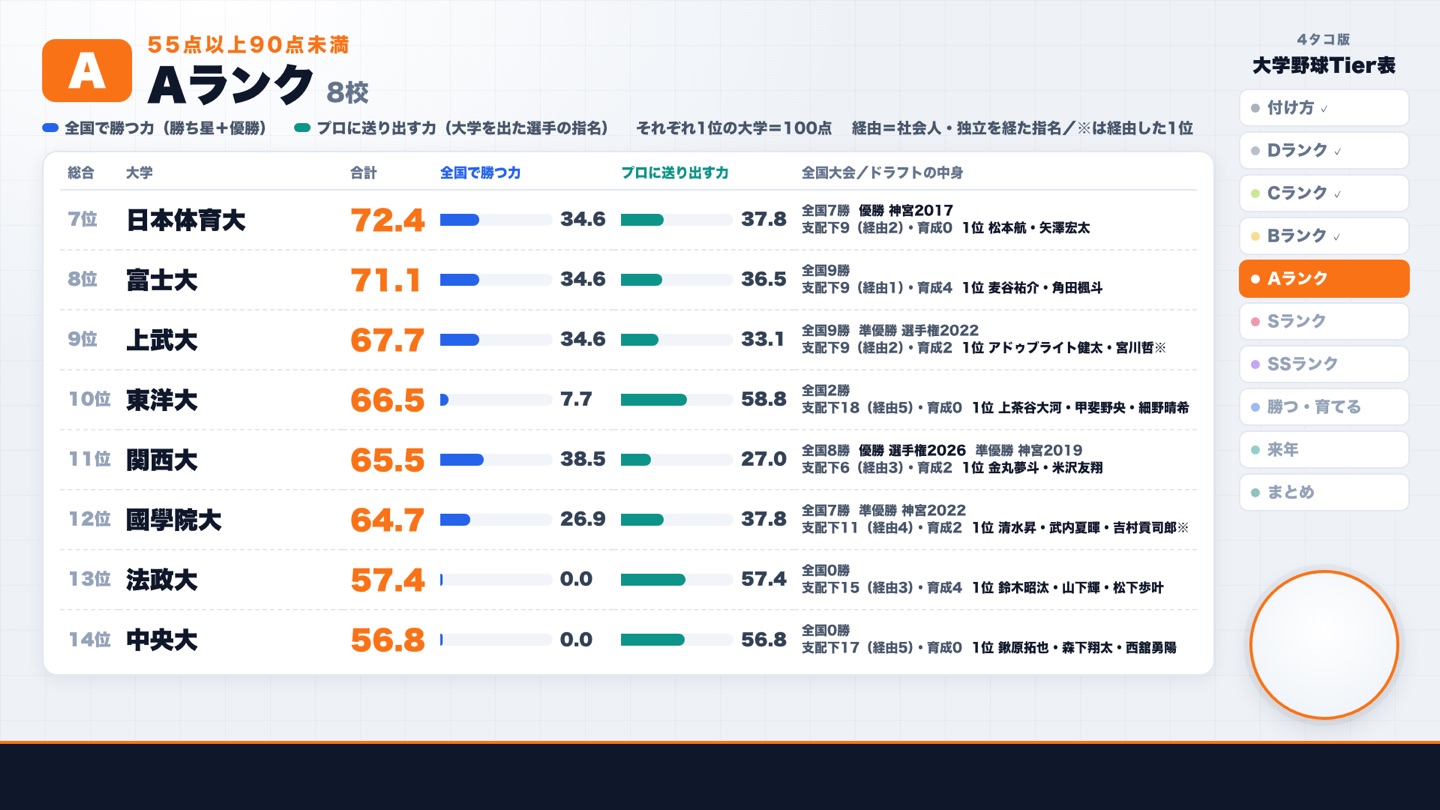Viewport: 1440px width, 810px height.
Task: Select the 上武大 university name
Action: point(162,340)
